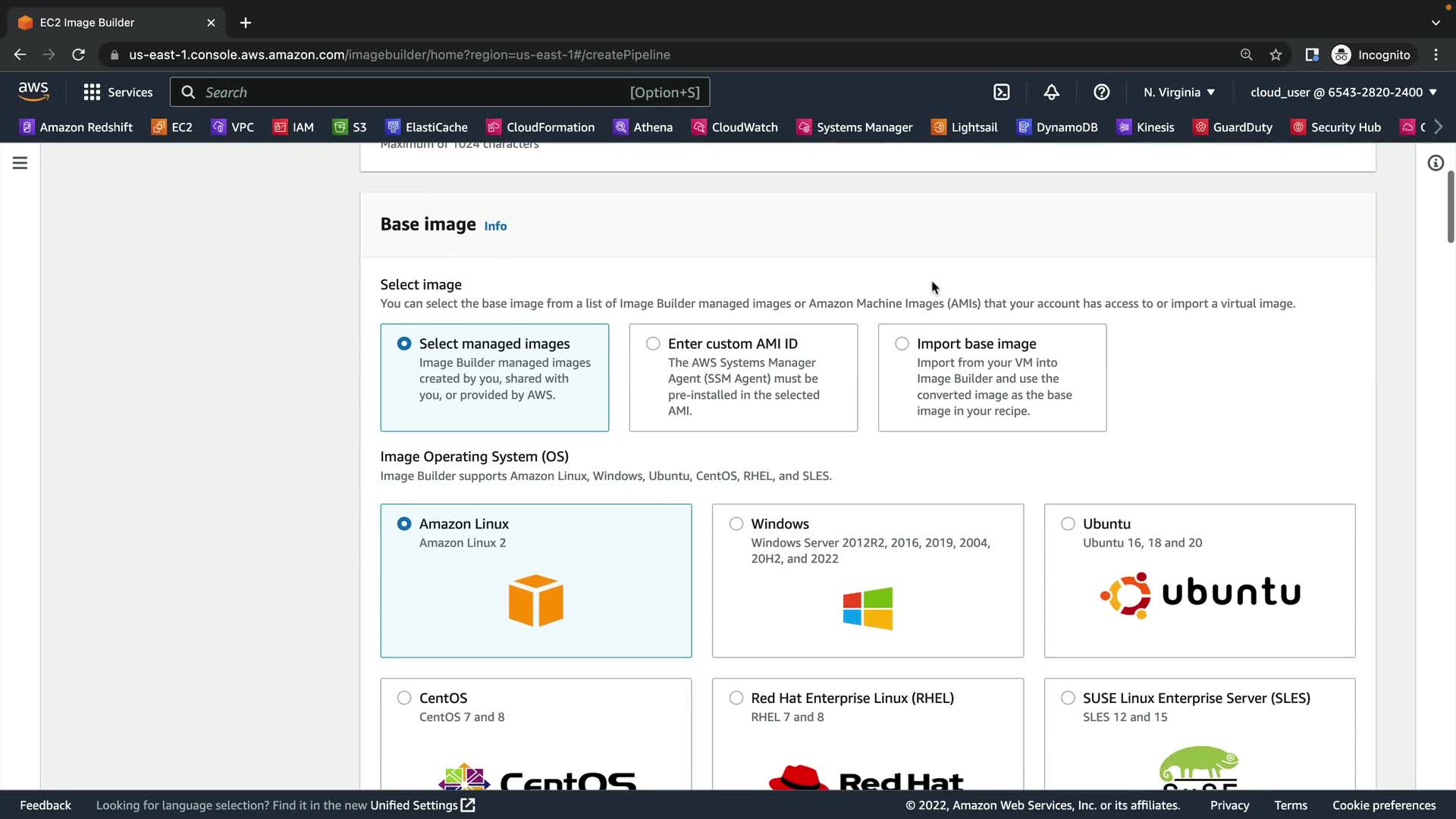Image resolution: width=1456 pixels, height=819 pixels.
Task: Expand the N. Virginia region dropdown
Action: [x=1179, y=93]
